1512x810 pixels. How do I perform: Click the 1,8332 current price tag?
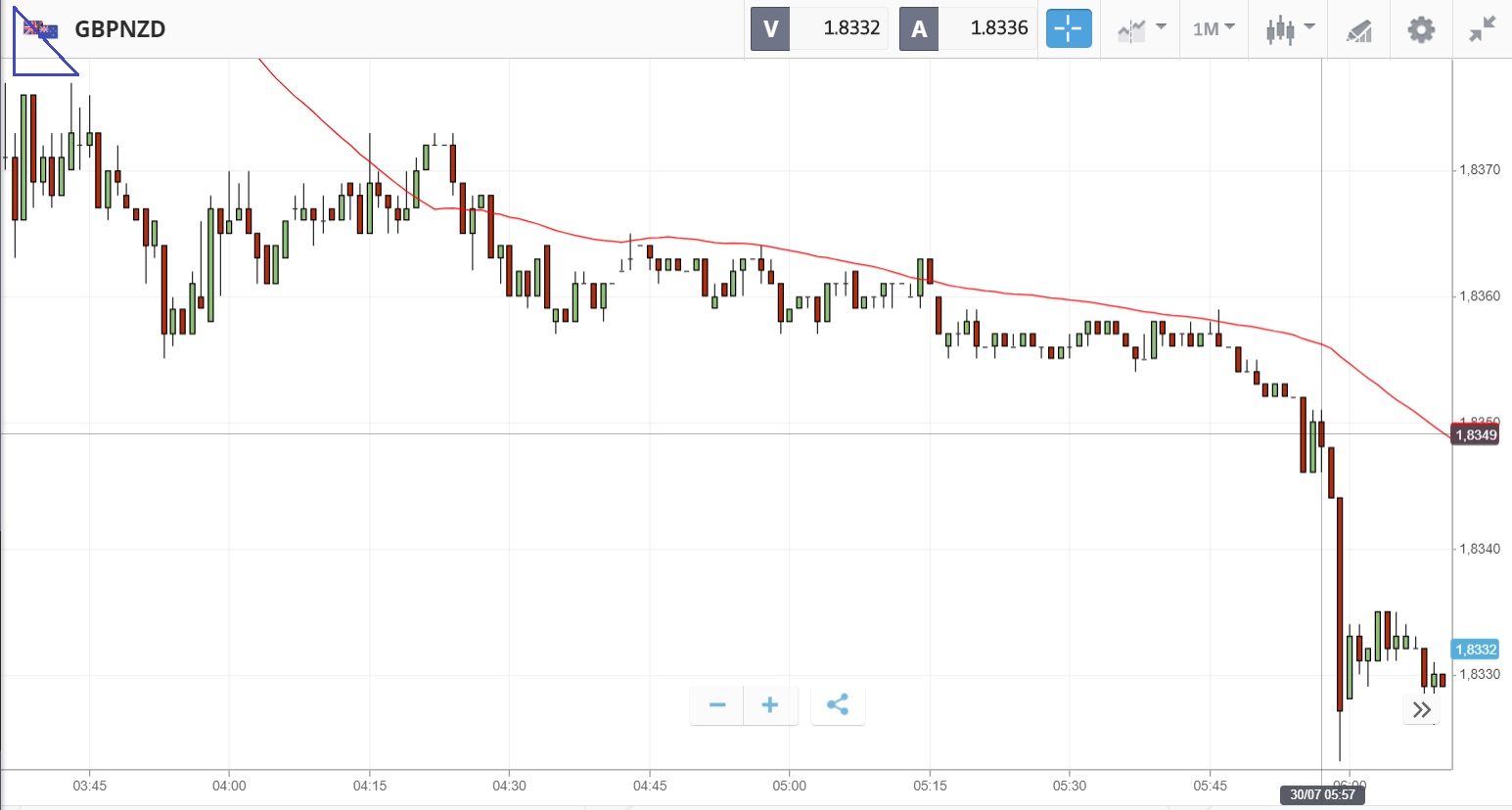(x=1476, y=650)
